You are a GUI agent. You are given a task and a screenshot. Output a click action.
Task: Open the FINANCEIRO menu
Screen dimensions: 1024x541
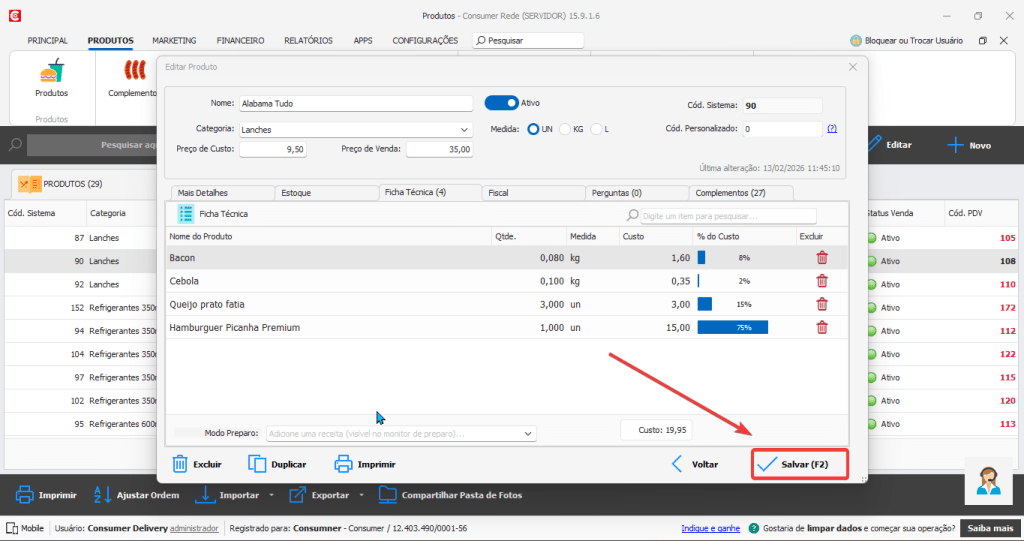(240, 41)
